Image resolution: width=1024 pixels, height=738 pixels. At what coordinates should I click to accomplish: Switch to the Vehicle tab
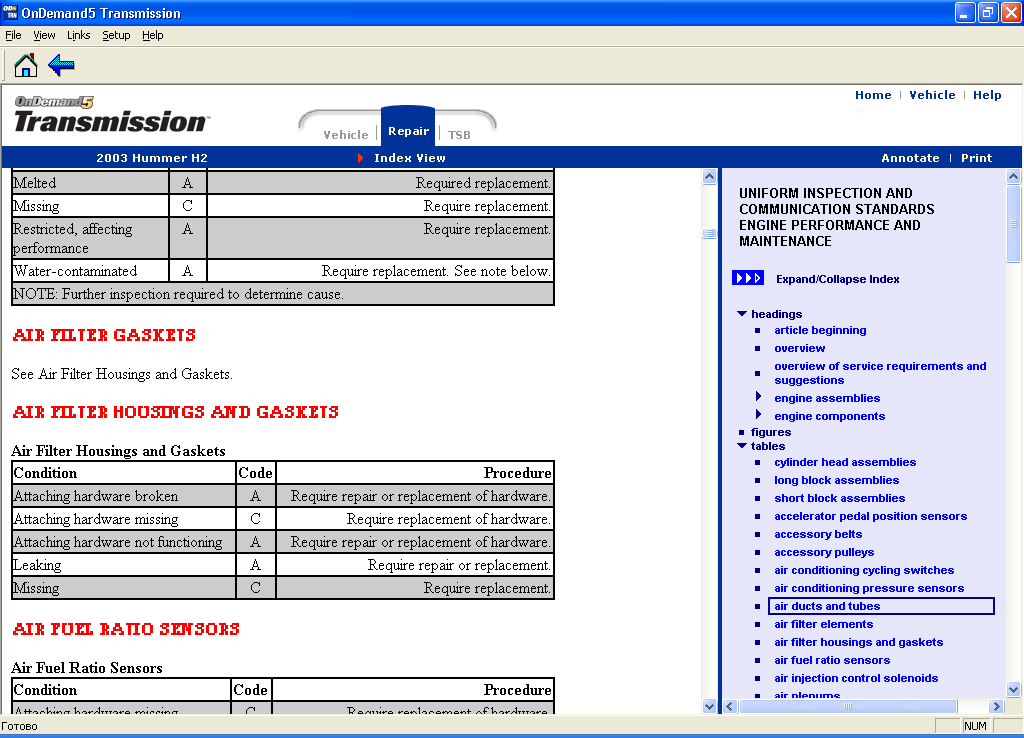coord(346,135)
